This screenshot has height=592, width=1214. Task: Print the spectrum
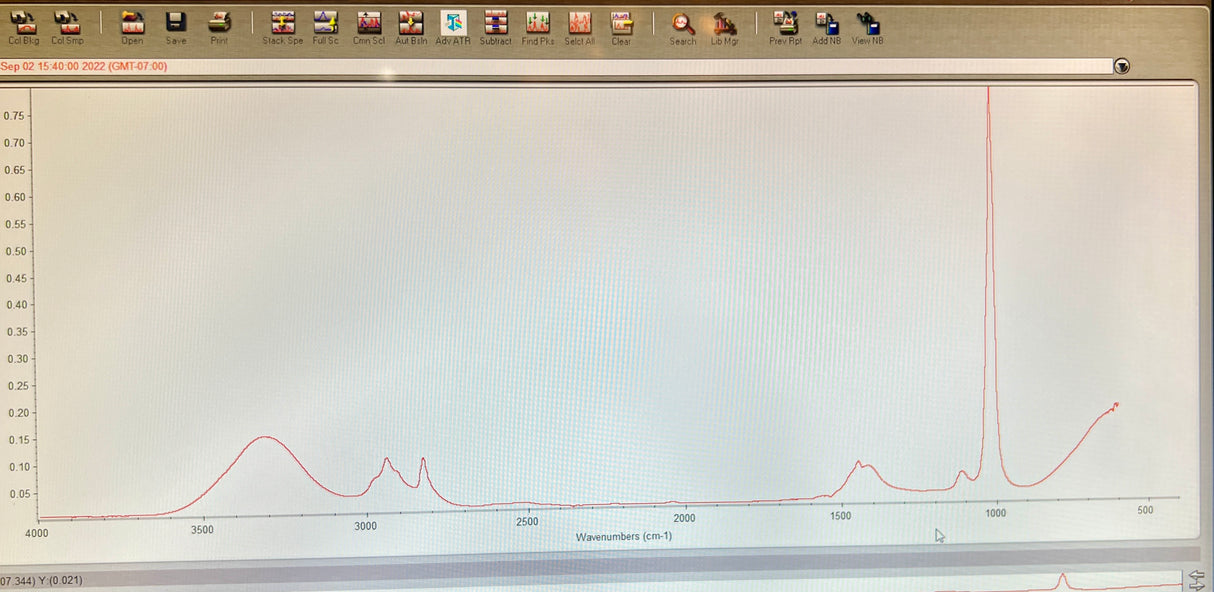tap(219, 26)
